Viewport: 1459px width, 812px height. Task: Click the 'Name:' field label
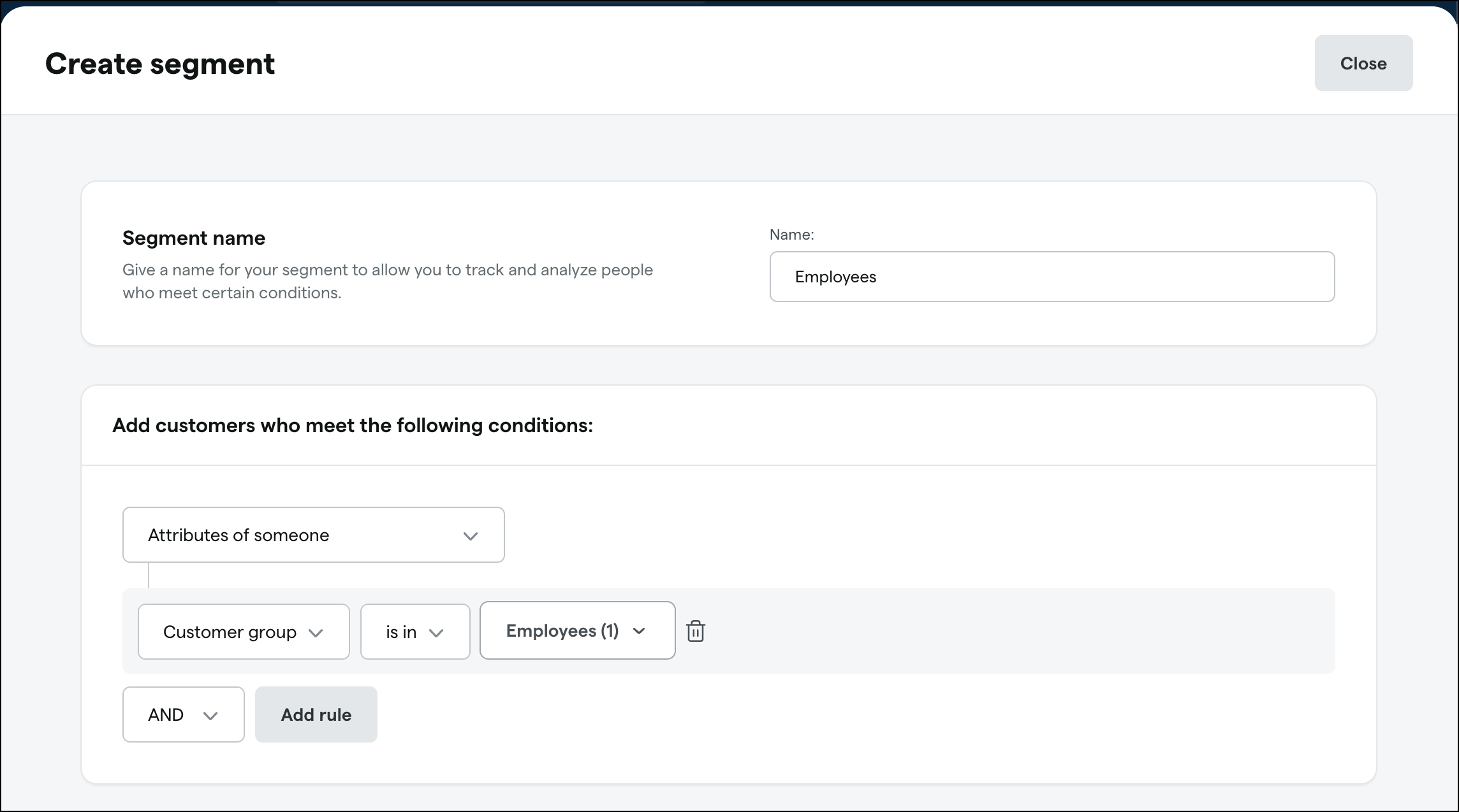tap(791, 235)
